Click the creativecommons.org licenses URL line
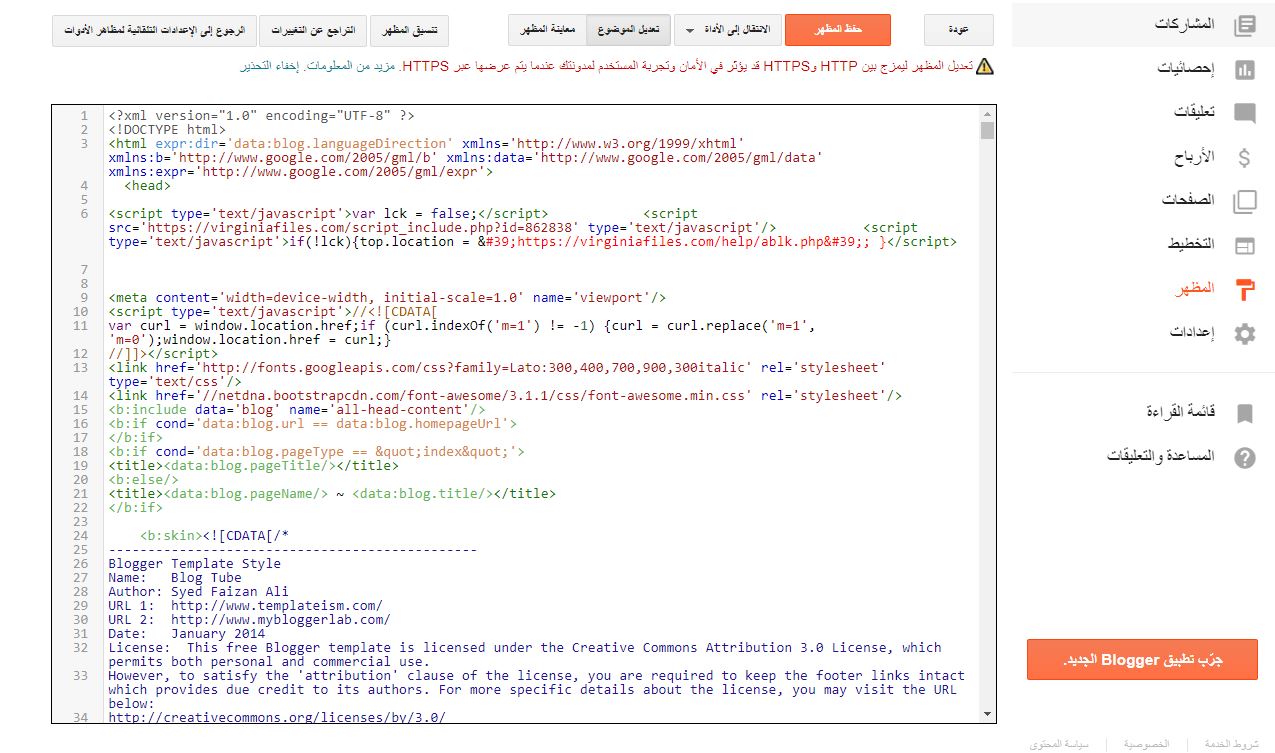 (x=277, y=717)
